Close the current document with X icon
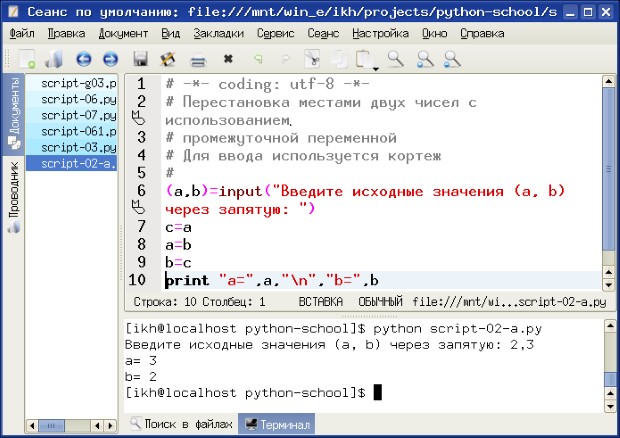The height and width of the screenshot is (438, 620). click(228, 59)
